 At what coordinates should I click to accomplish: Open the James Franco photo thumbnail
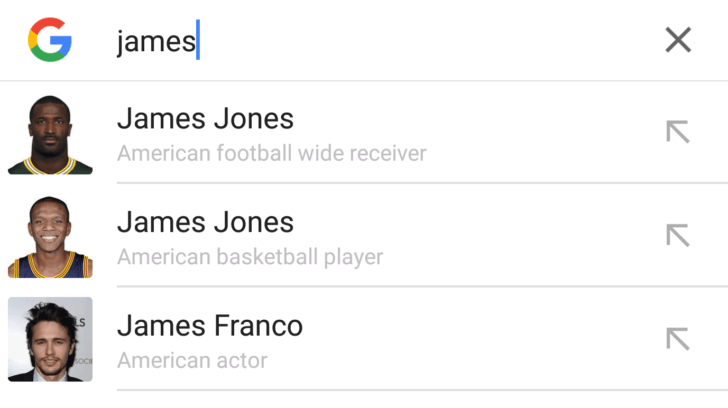50,339
